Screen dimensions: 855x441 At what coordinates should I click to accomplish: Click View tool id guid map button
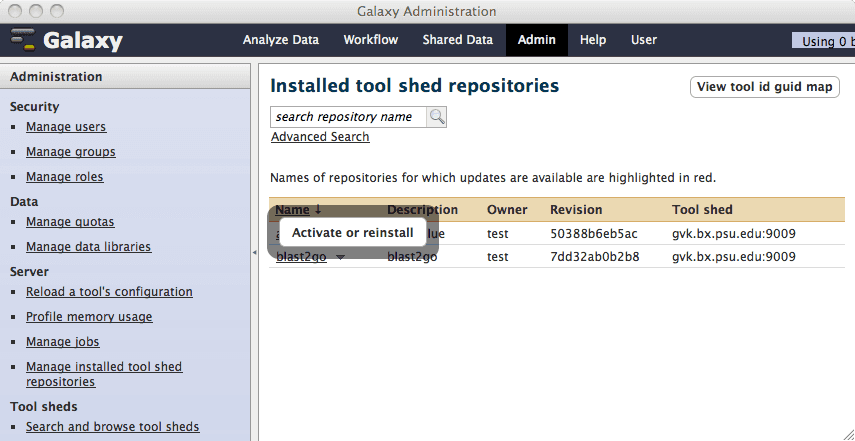click(x=764, y=87)
